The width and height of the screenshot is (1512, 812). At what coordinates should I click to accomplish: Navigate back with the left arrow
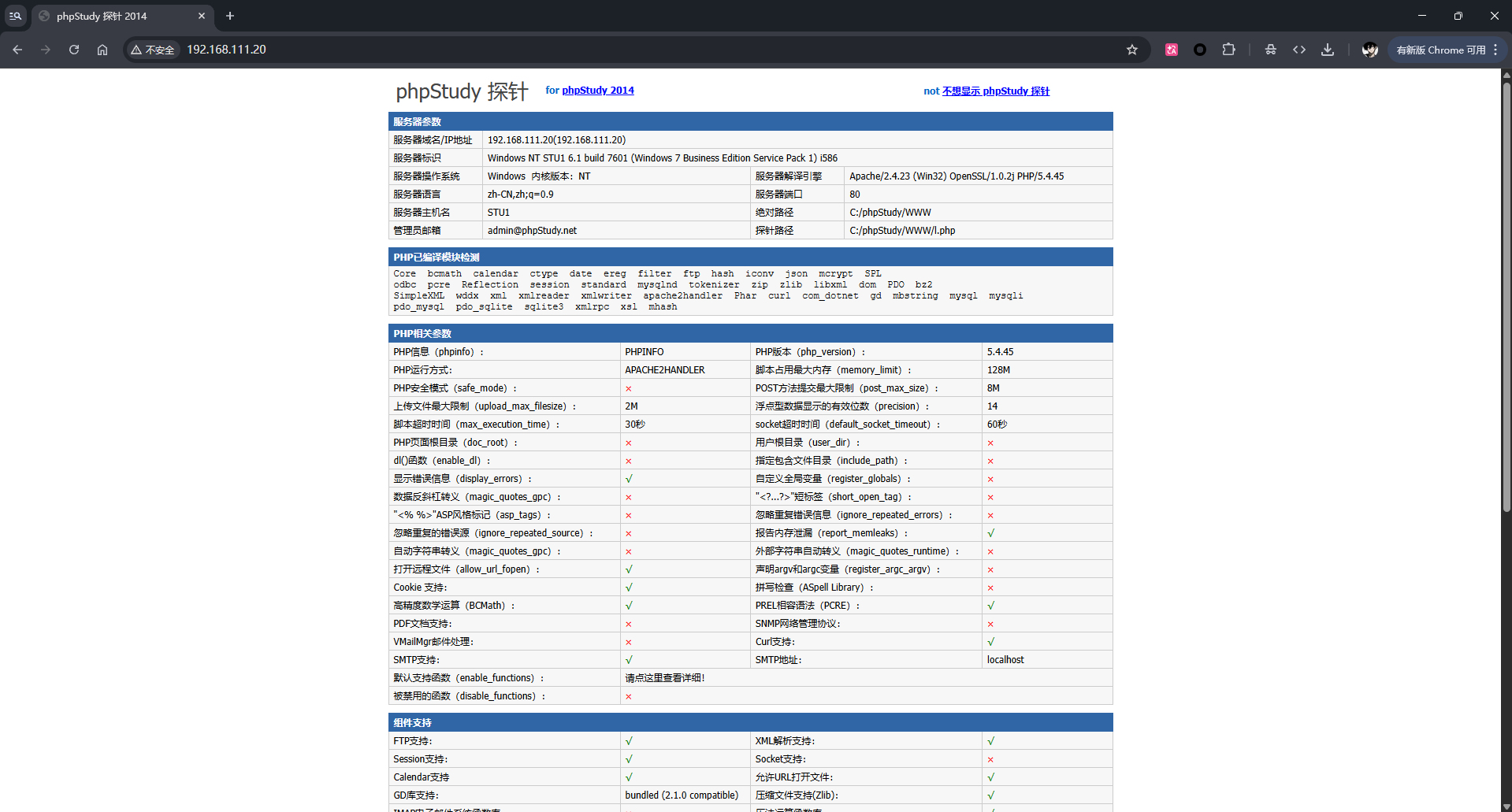(17, 50)
